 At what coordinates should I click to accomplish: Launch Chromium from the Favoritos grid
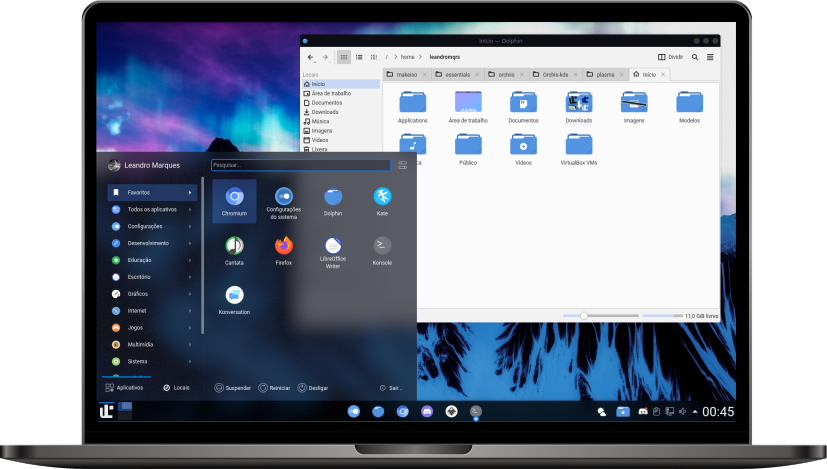click(x=234, y=200)
